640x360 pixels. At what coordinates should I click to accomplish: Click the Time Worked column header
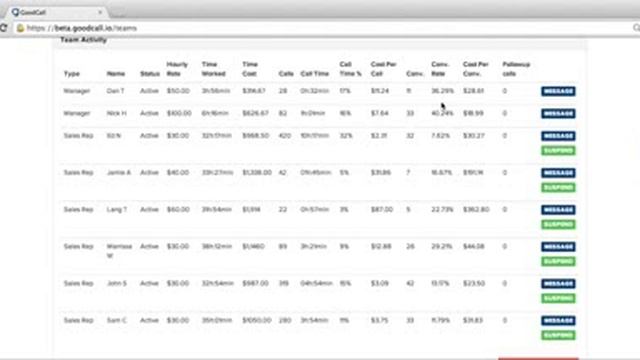[213, 69]
